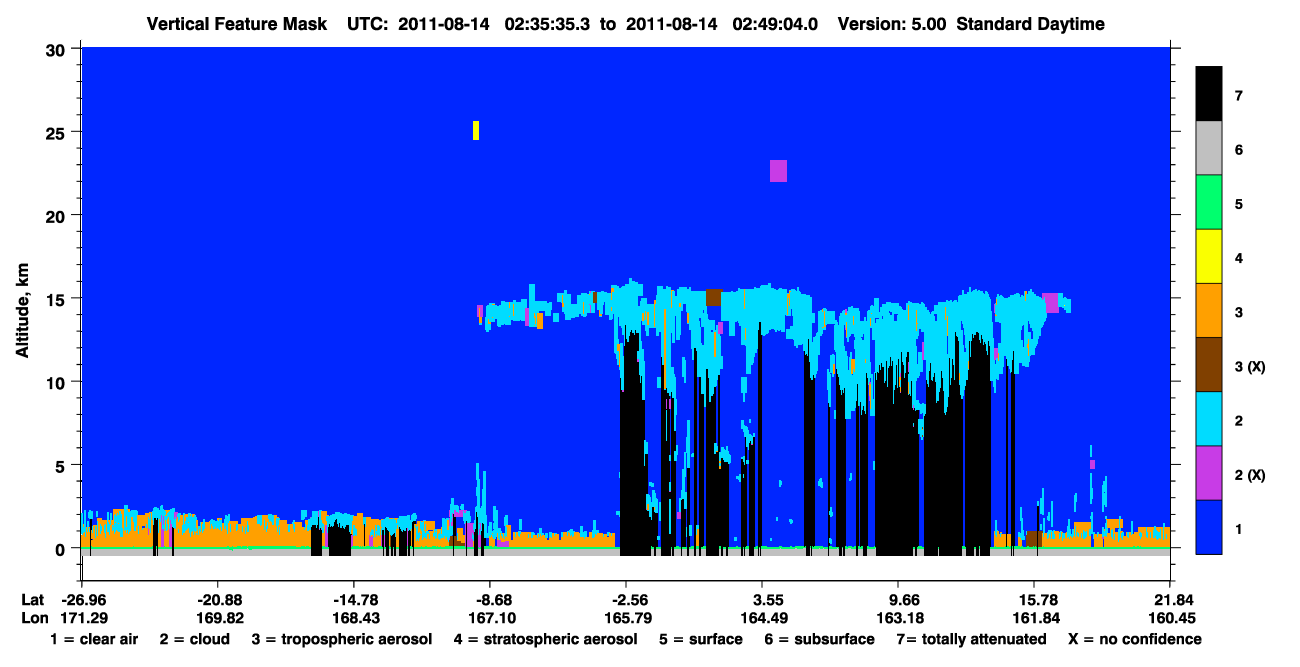Click the yellow color bar swatch for class 4
The width and height of the screenshot is (1300, 667).
1209,256
